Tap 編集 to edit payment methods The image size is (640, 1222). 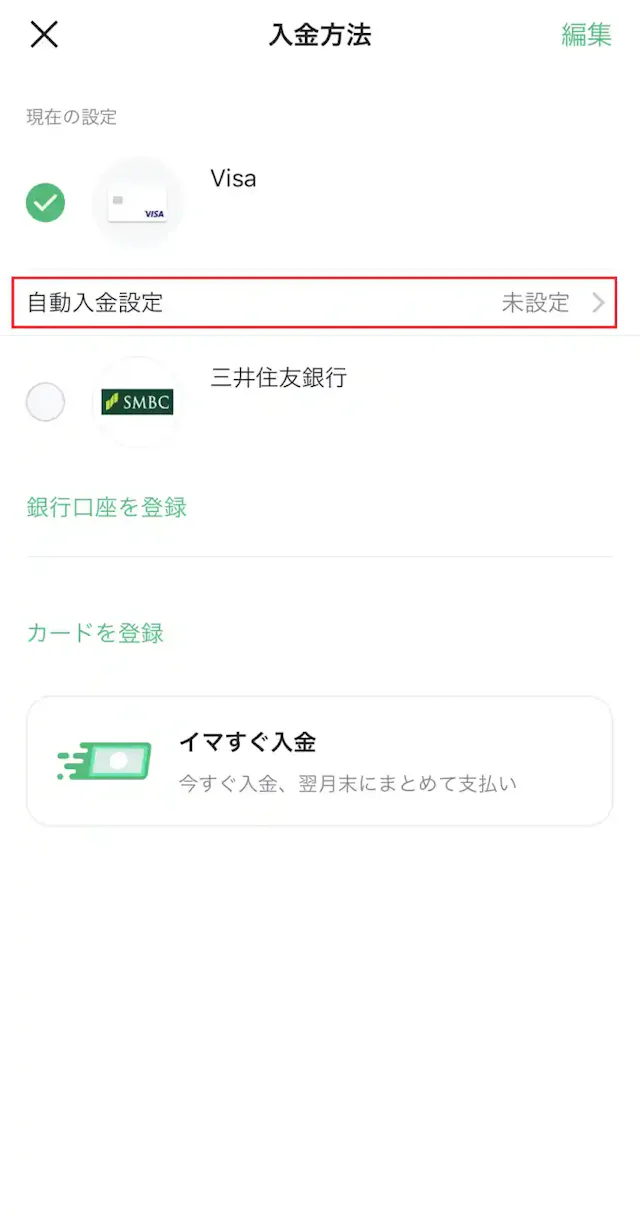(x=586, y=35)
